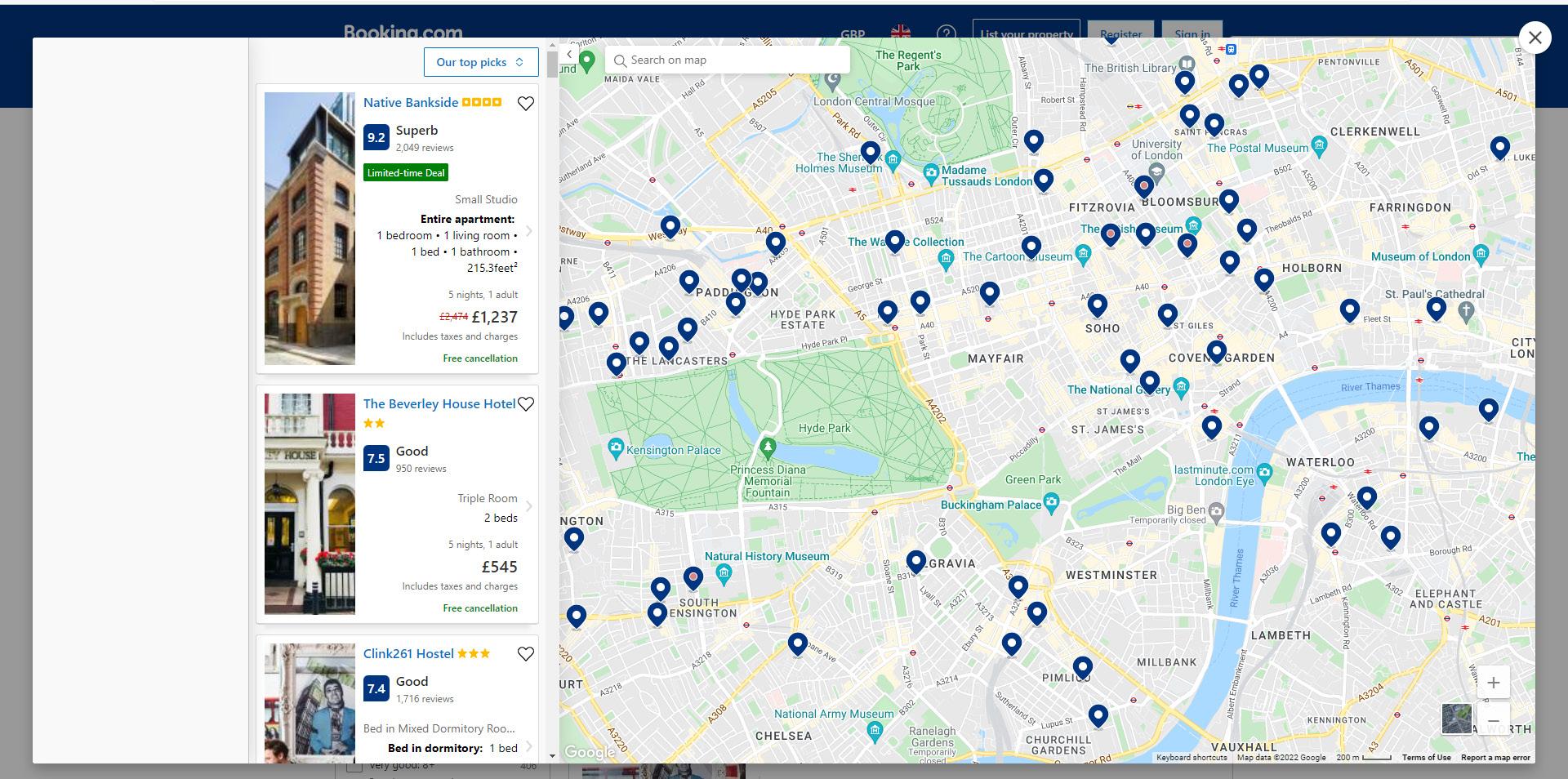Image resolution: width=1568 pixels, height=779 pixels.
Task: Toggle heart on The Beverley House Hotel
Action: [526, 404]
